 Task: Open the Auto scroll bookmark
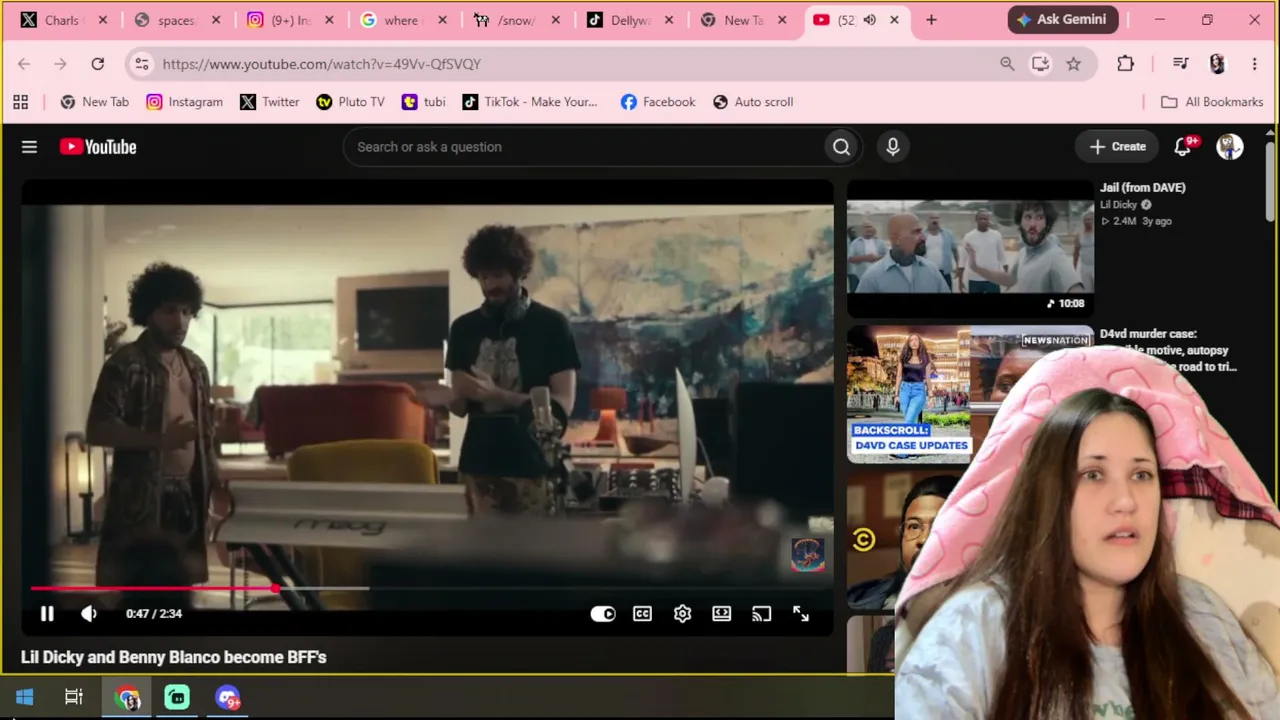(x=753, y=102)
